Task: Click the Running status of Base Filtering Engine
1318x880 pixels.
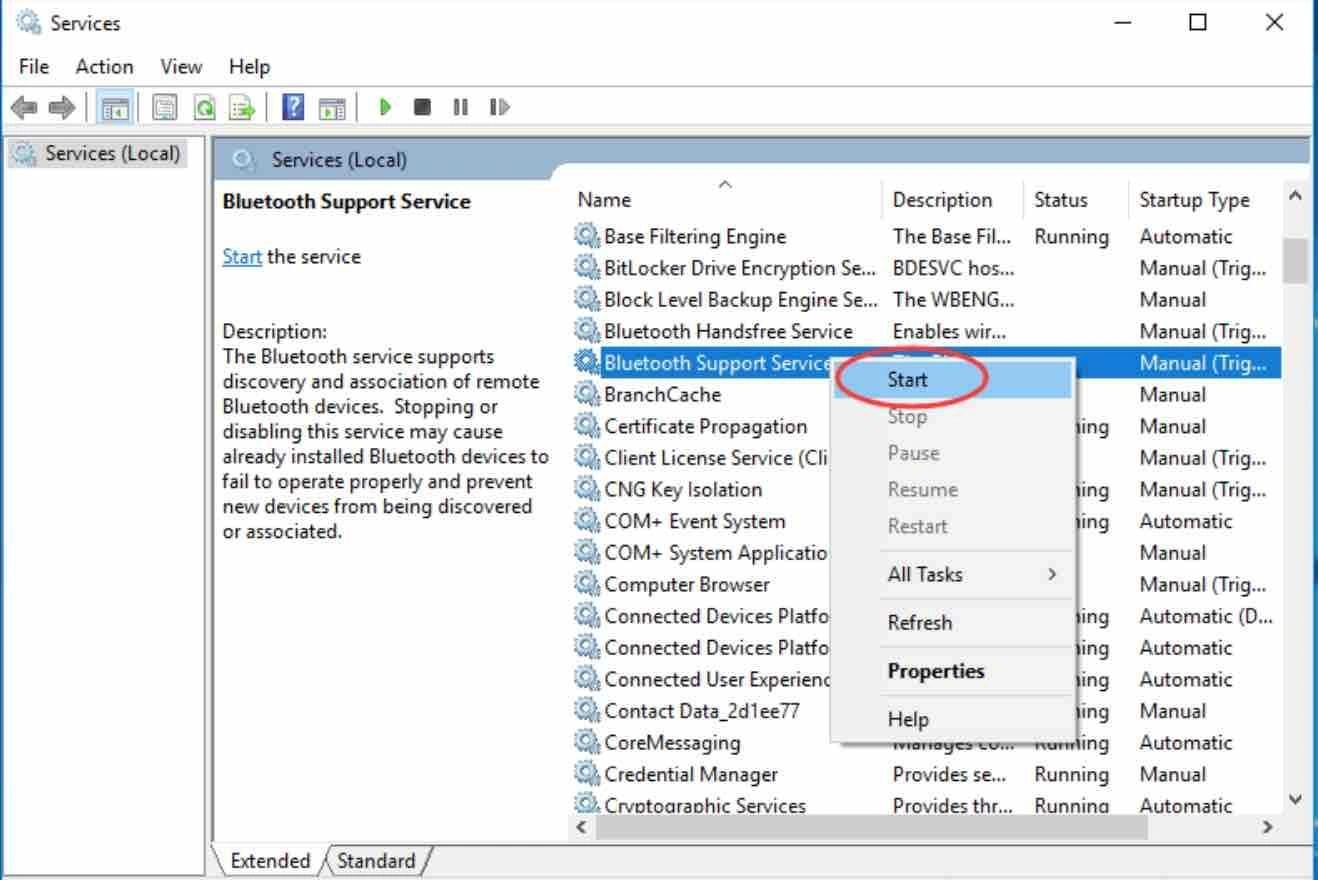Action: point(1071,237)
